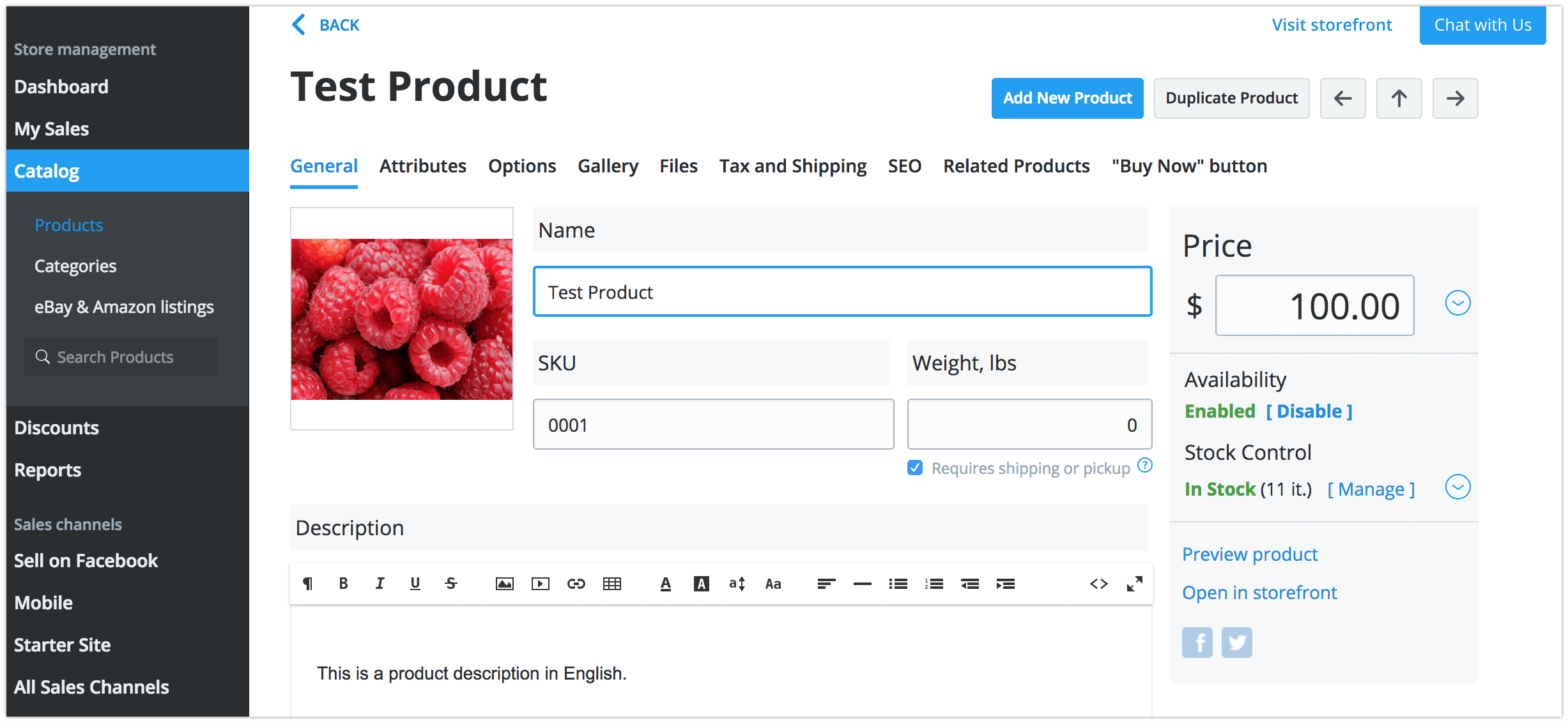The width and height of the screenshot is (1568, 723).
Task: Open the Preview product link
Action: pyautogui.click(x=1250, y=554)
